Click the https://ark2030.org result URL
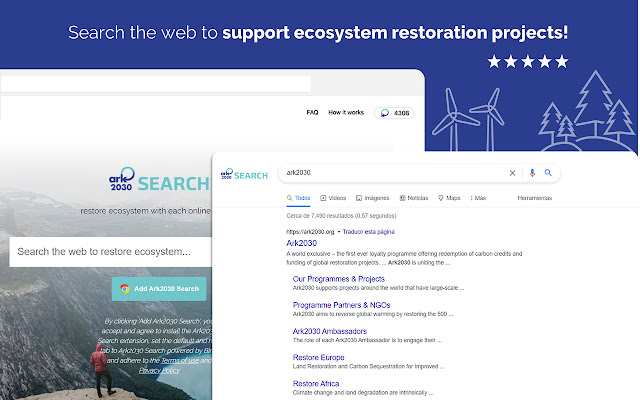The image size is (640, 400). [x=310, y=232]
